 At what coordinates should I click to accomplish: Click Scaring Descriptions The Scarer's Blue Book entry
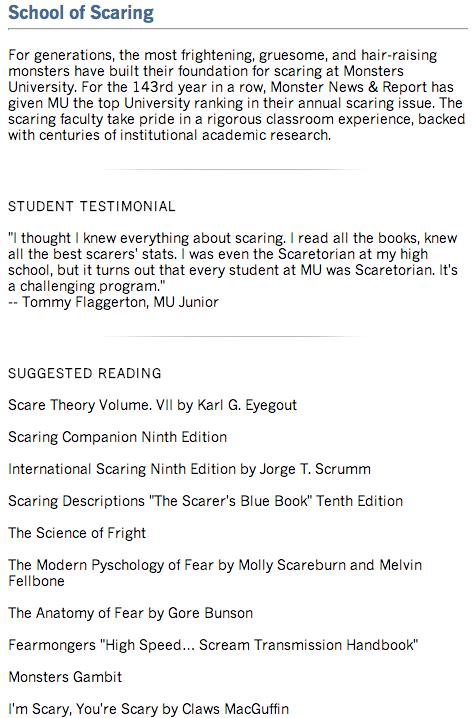point(206,501)
